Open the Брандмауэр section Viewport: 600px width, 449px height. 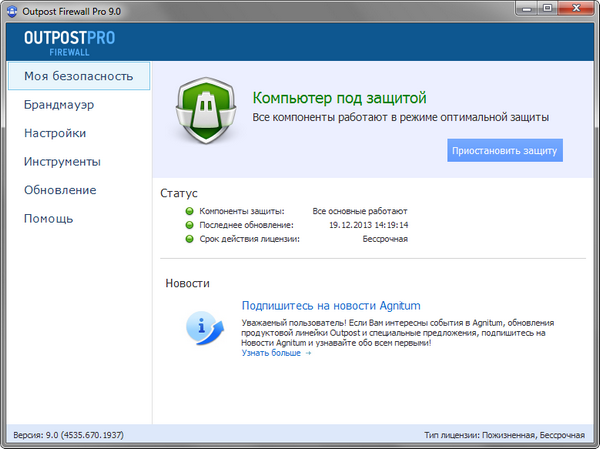point(58,104)
